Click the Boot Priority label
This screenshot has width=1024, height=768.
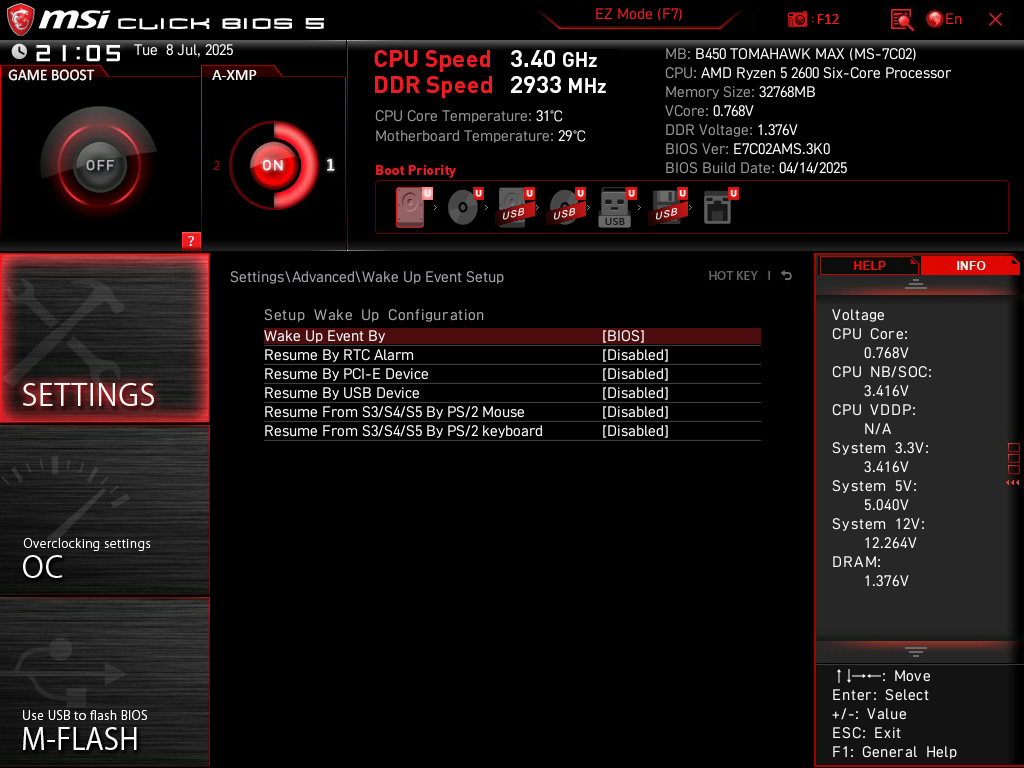(415, 170)
